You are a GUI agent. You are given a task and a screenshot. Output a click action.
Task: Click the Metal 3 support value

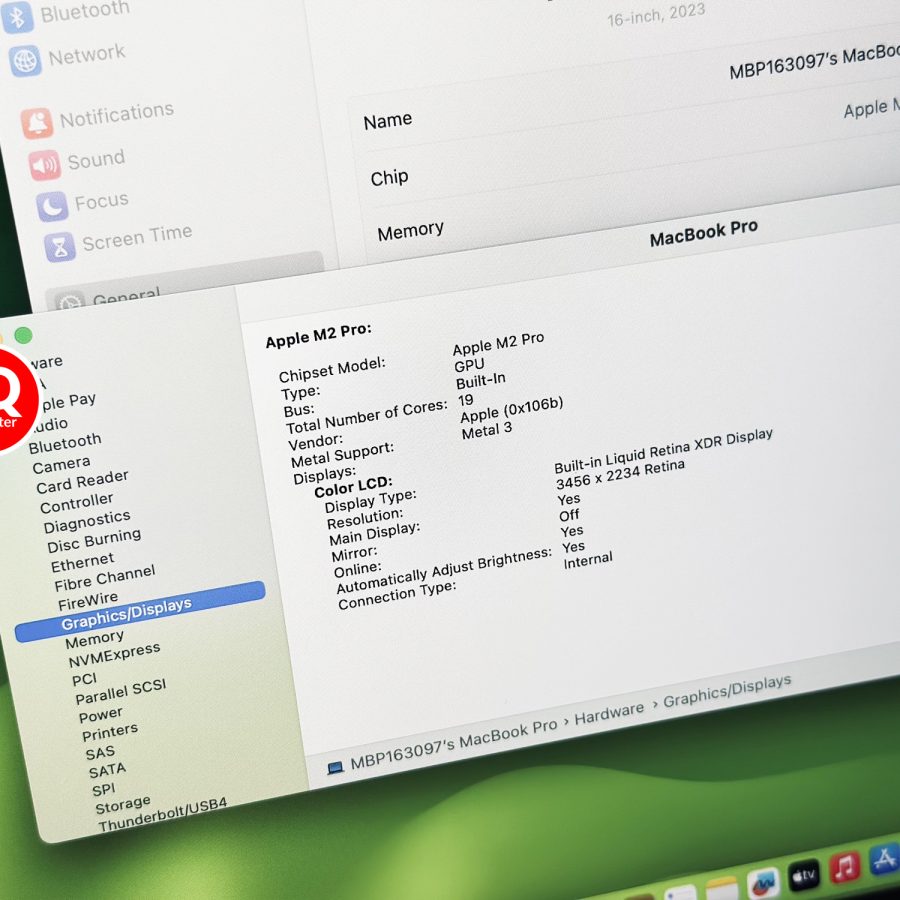point(487,430)
